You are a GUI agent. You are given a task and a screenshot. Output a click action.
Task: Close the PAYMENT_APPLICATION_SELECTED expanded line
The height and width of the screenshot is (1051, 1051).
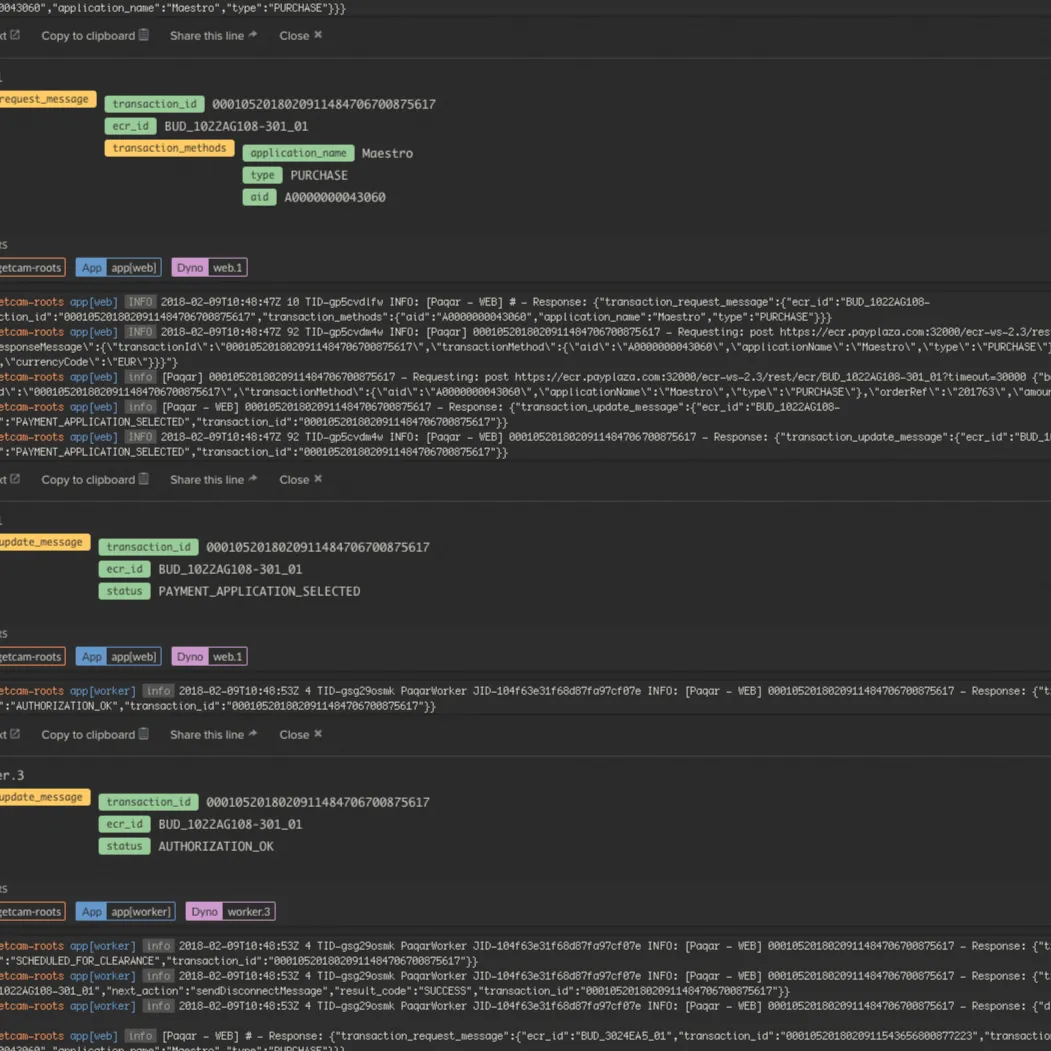pos(300,479)
